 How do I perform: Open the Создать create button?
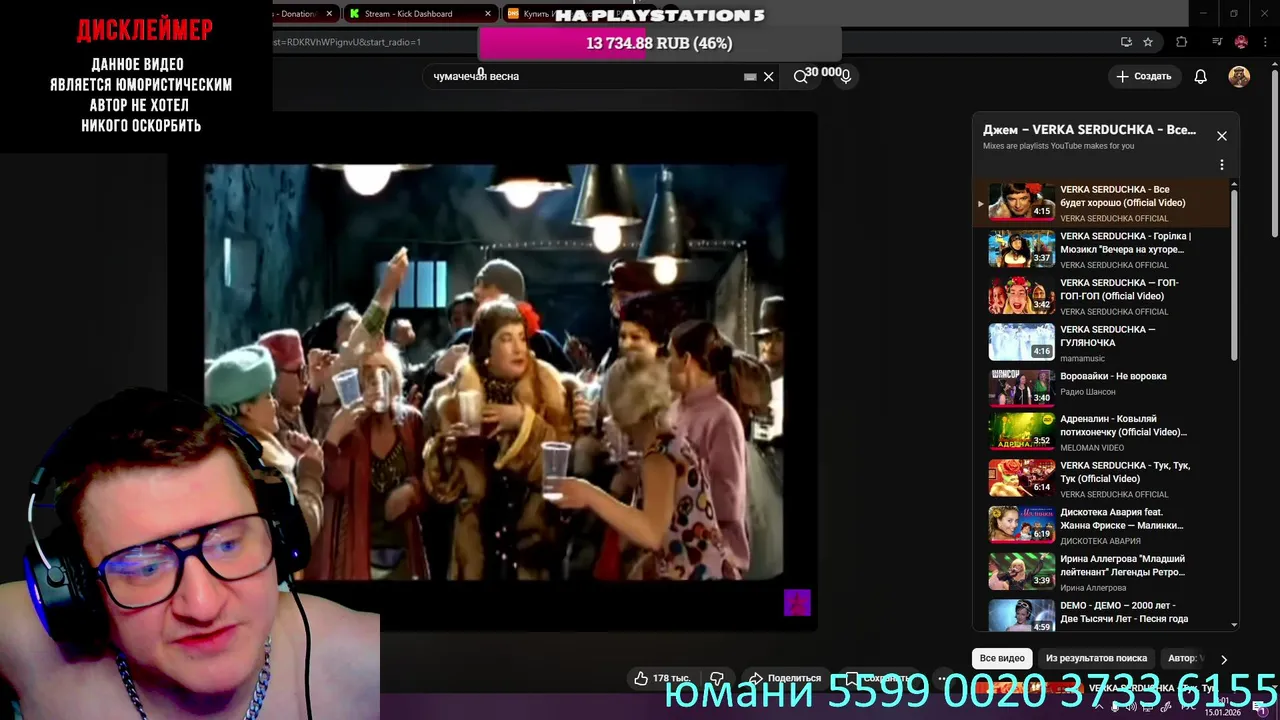[1143, 76]
